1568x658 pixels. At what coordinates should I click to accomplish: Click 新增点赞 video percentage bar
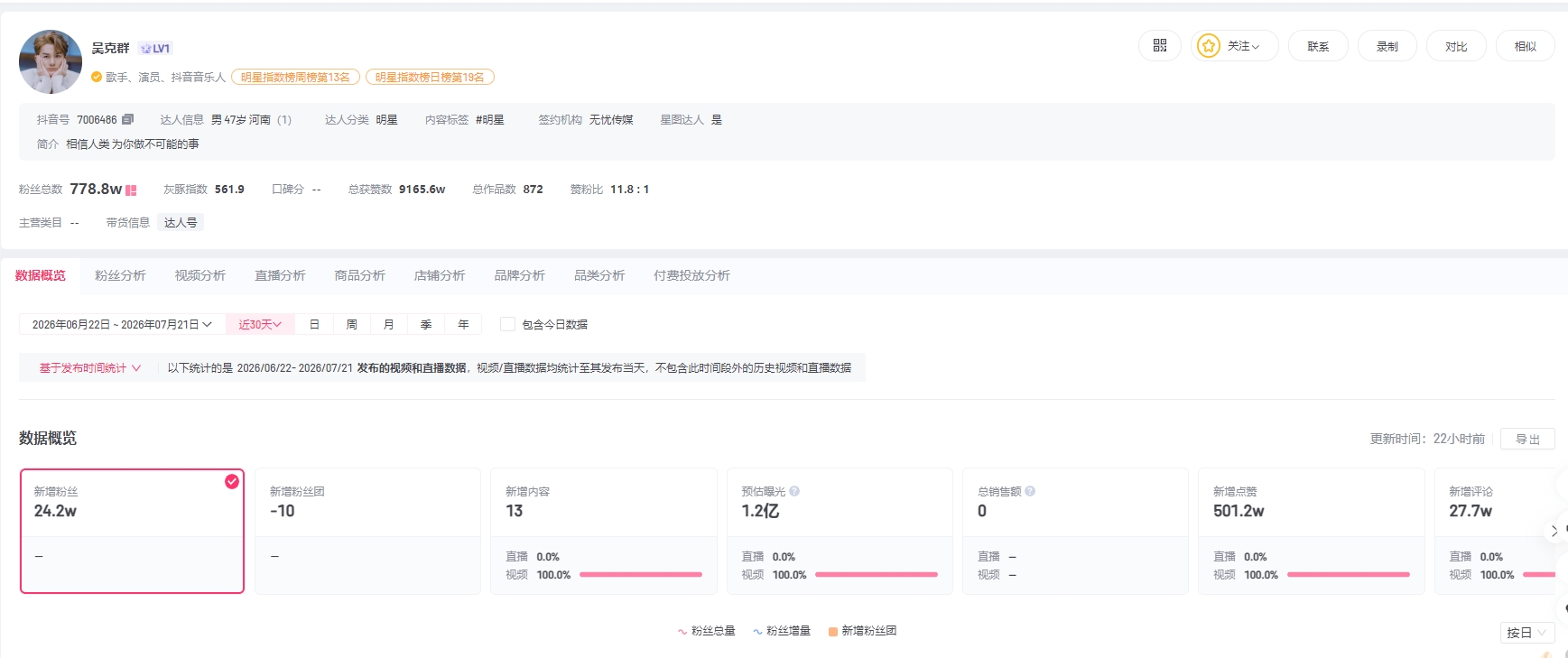pos(1349,574)
